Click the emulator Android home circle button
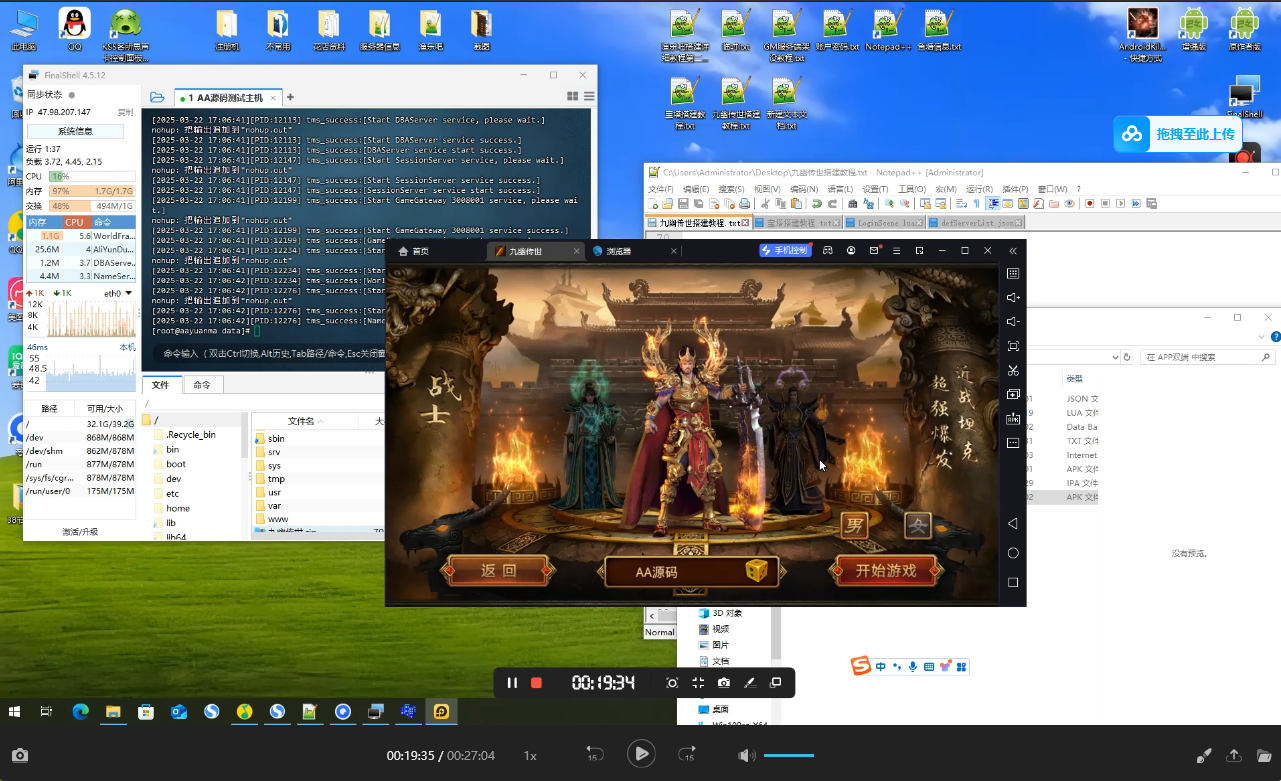The width and height of the screenshot is (1281, 781). [x=1013, y=553]
